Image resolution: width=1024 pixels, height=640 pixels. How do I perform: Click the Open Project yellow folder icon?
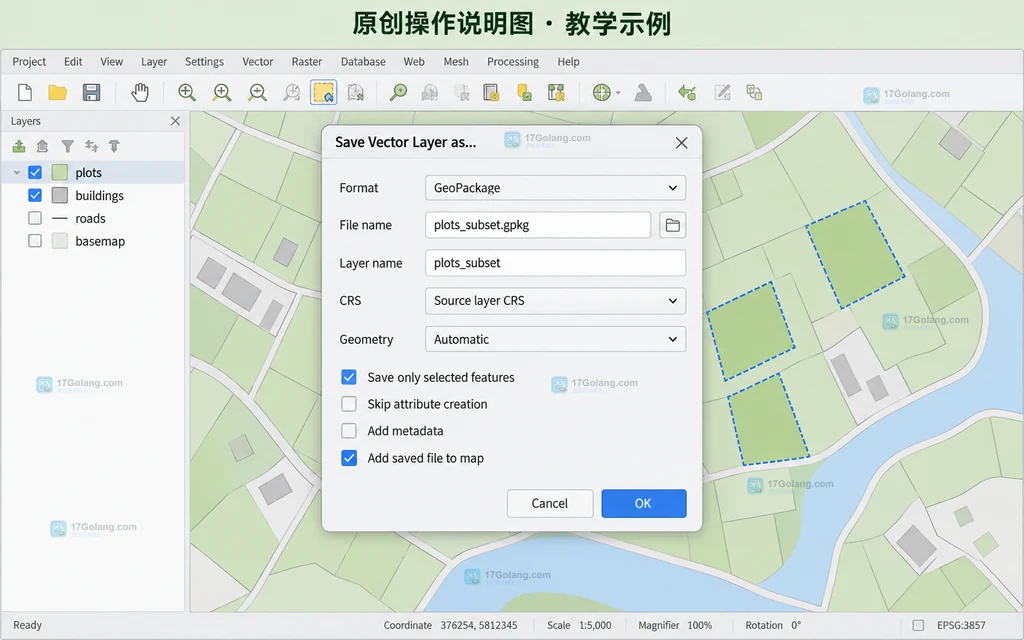57,93
